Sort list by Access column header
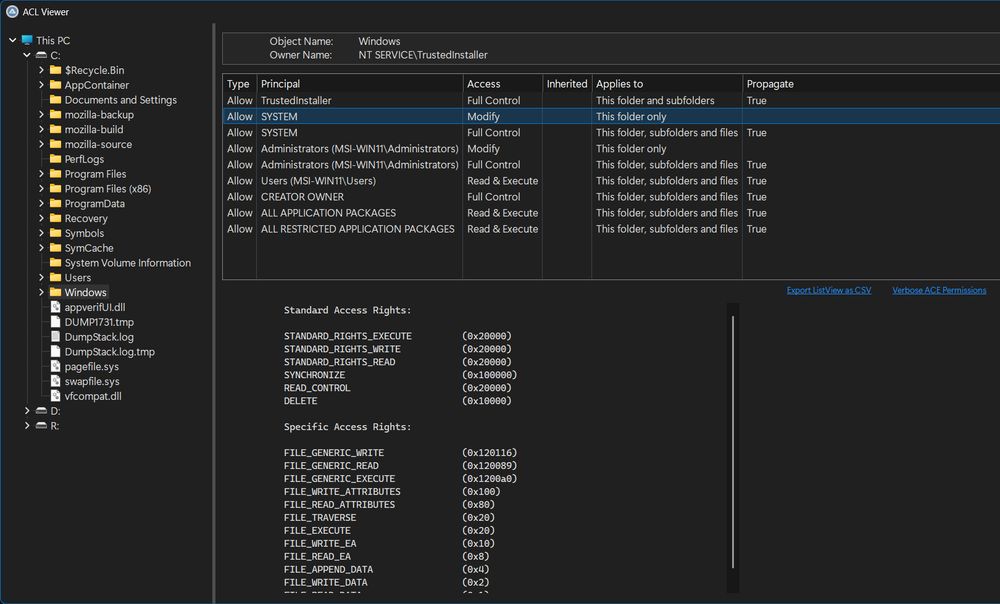This screenshot has height=604, width=1000. pos(503,84)
